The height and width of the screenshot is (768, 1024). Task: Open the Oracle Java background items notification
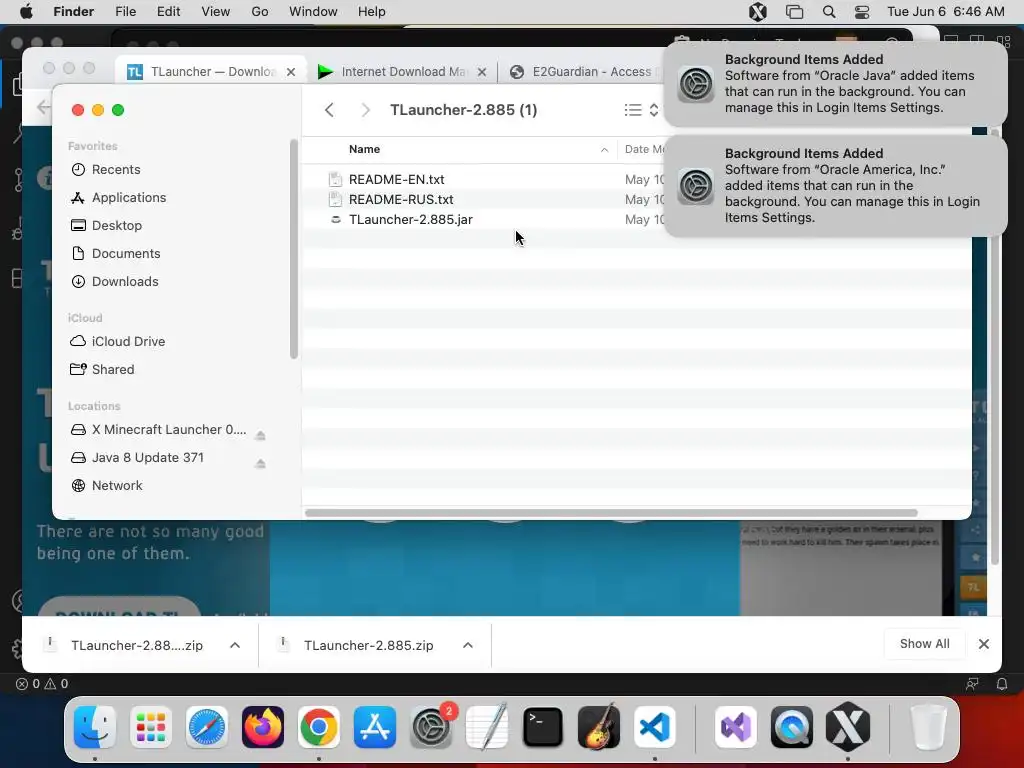(x=836, y=84)
